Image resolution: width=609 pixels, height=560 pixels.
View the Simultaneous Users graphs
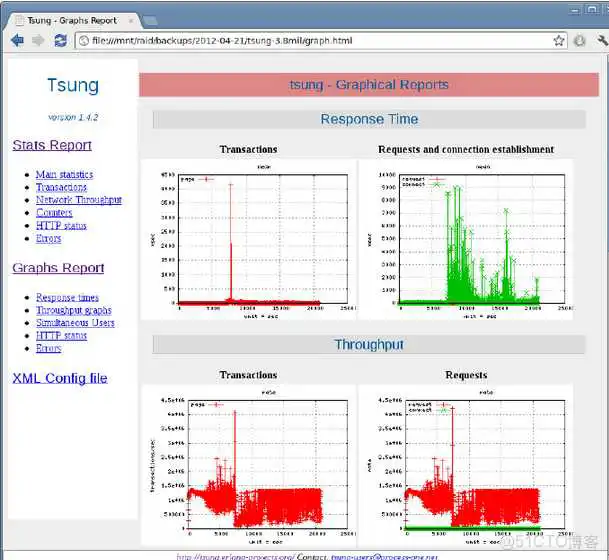click(x=75, y=323)
